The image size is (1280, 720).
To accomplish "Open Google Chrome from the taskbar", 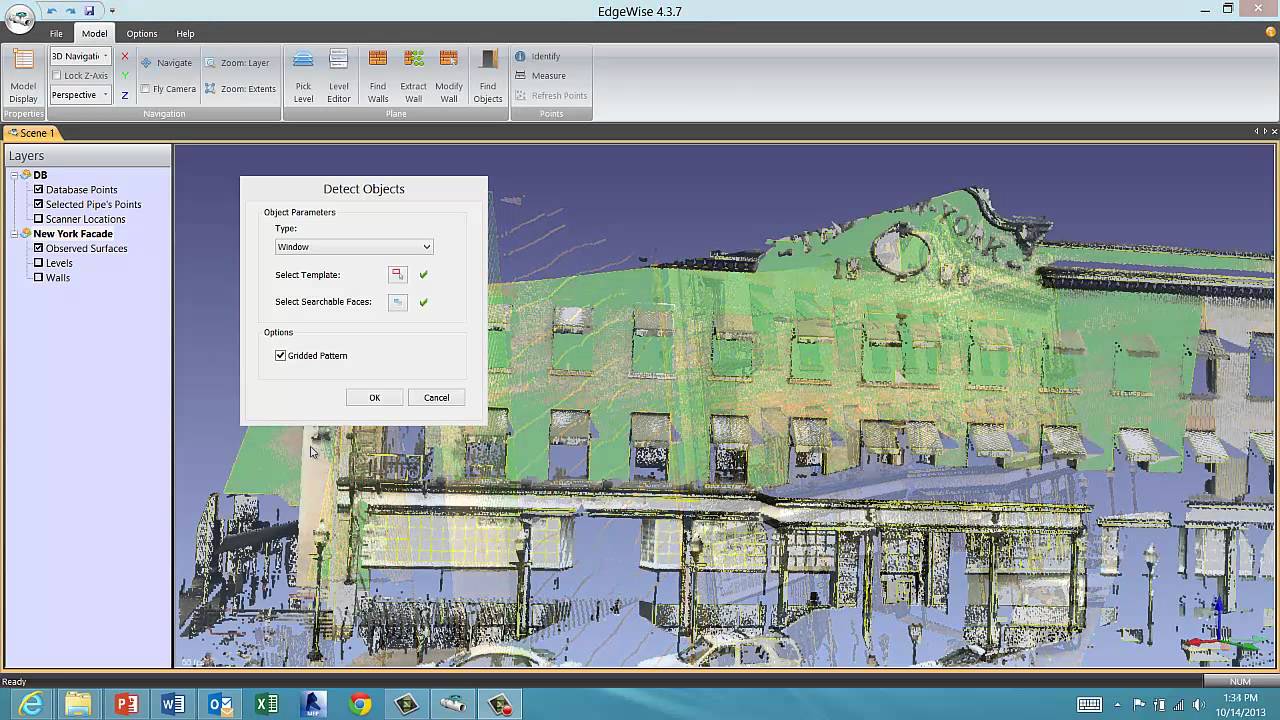I will 361,705.
